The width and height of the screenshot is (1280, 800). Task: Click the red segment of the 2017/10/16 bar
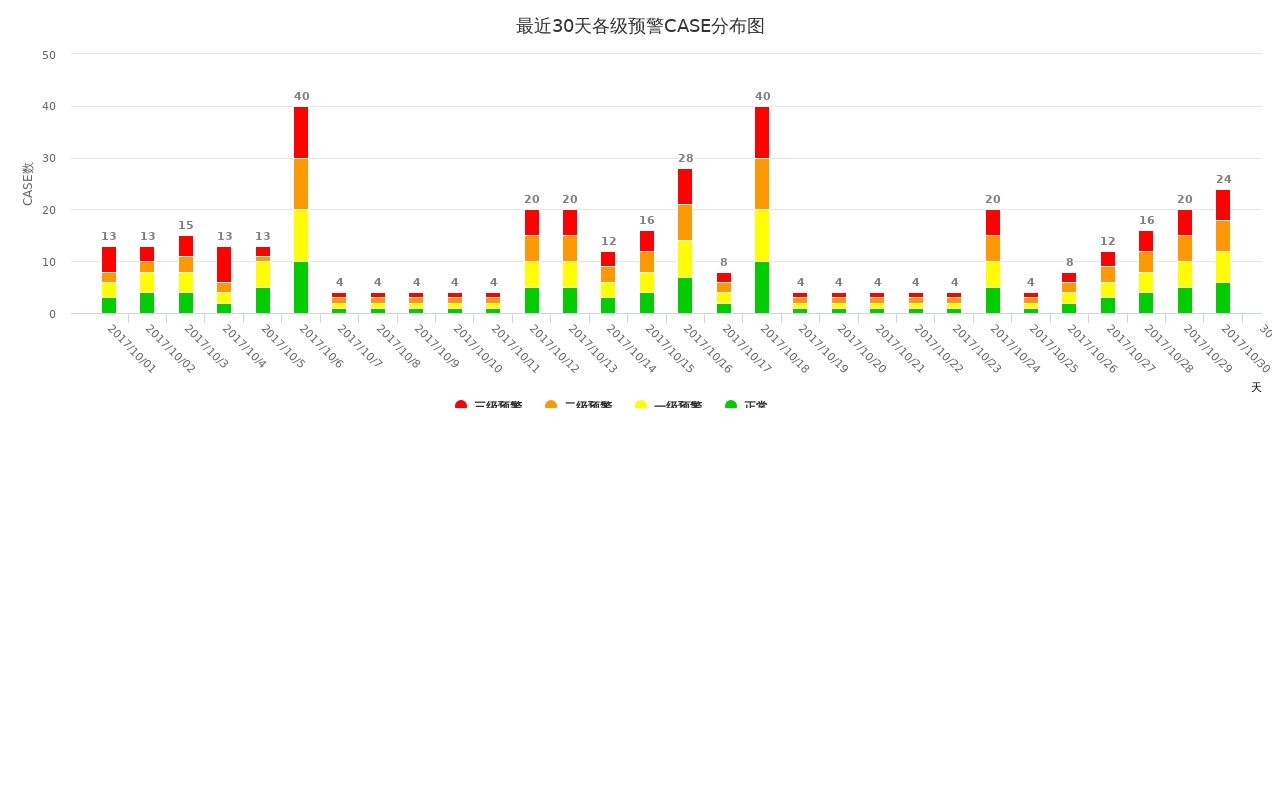(x=685, y=187)
